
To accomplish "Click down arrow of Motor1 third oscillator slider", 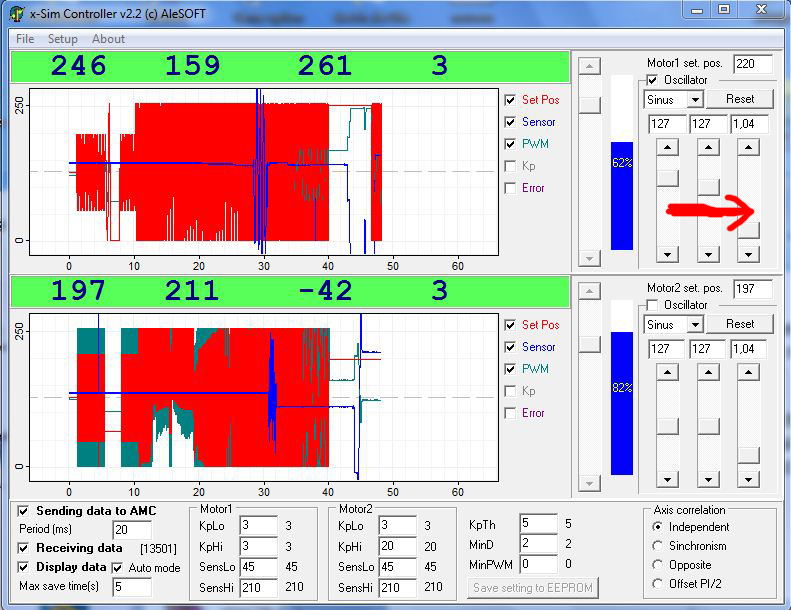I will coord(748,254).
